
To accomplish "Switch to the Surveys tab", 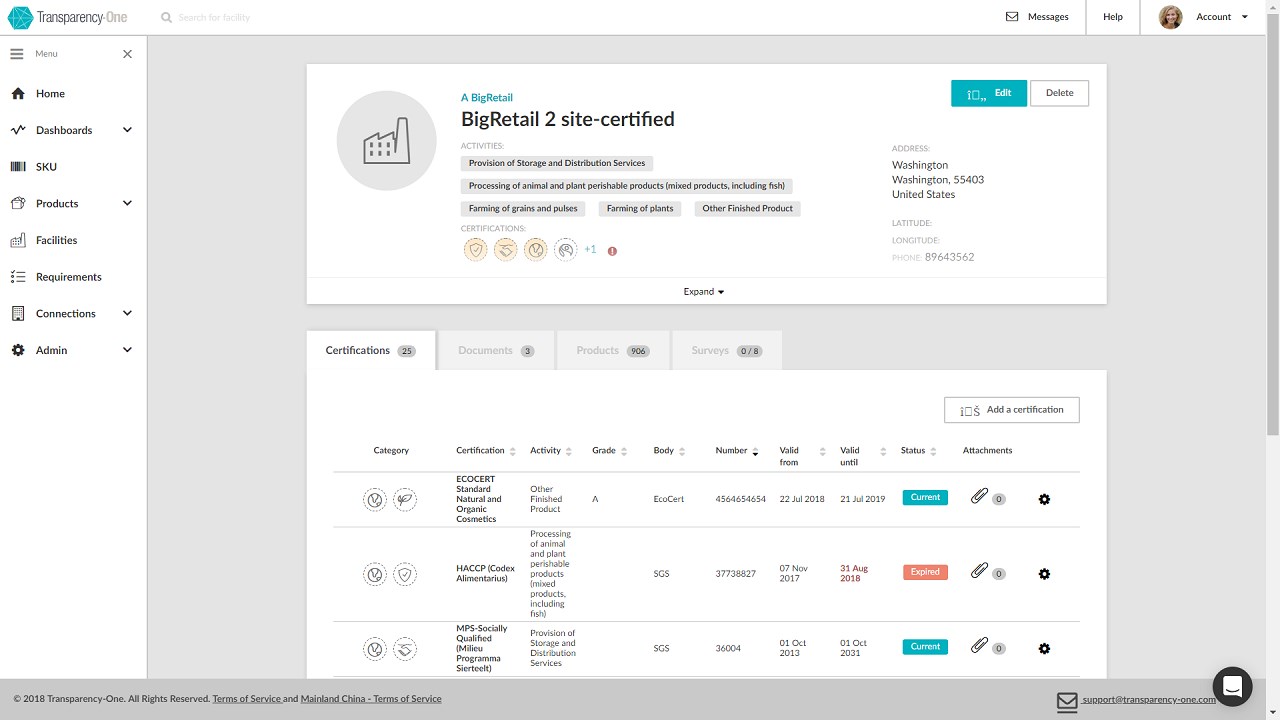I will point(726,351).
